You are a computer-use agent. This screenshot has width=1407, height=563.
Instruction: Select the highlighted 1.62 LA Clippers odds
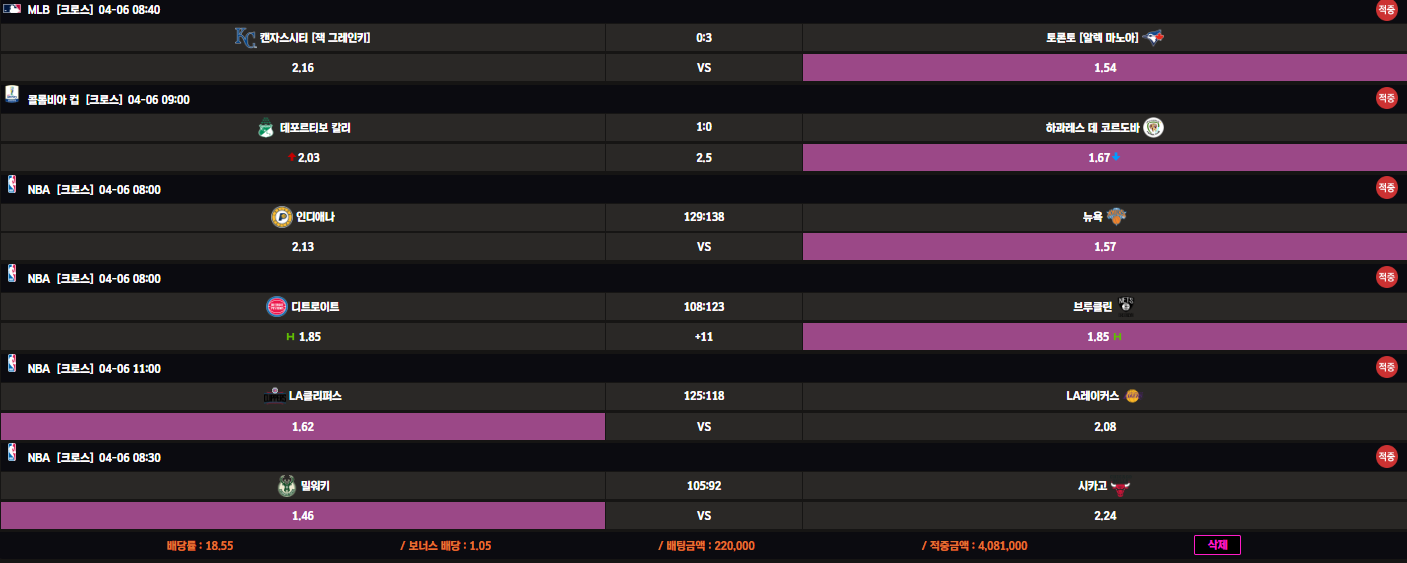[302, 426]
